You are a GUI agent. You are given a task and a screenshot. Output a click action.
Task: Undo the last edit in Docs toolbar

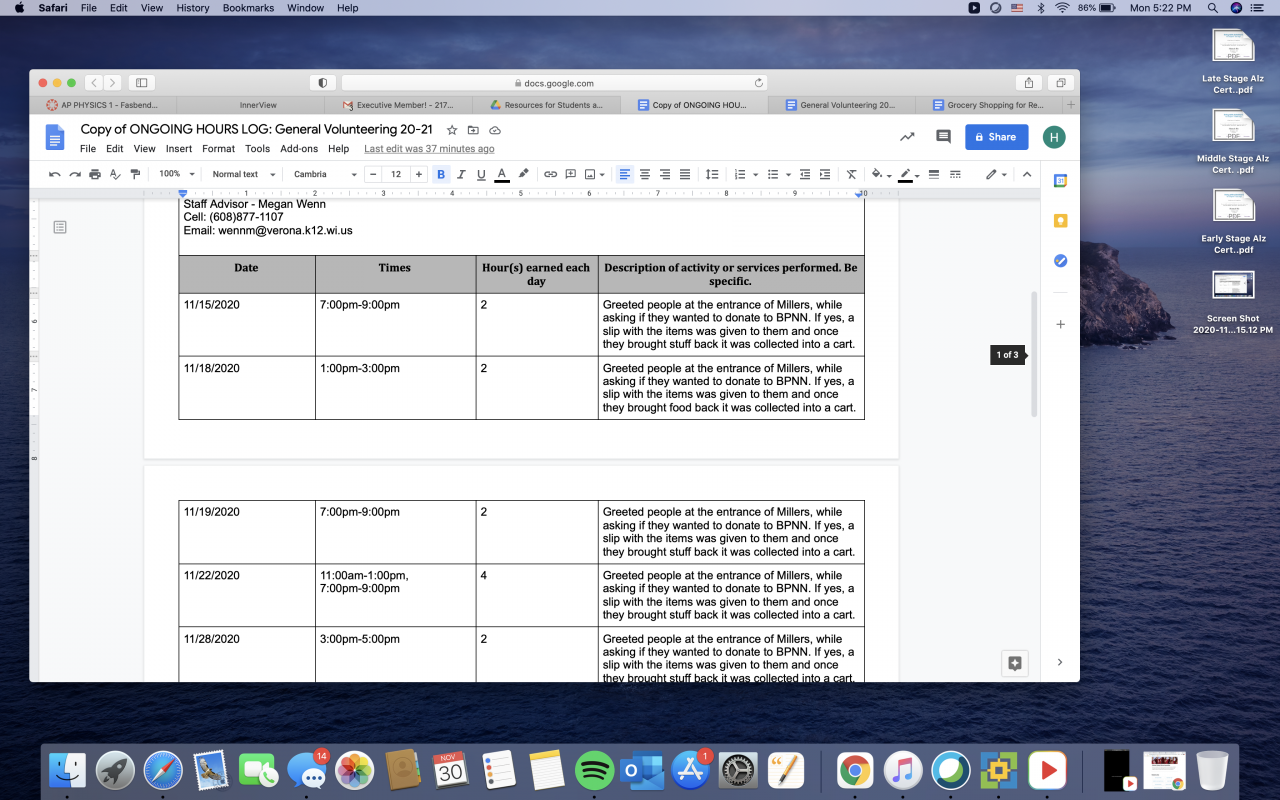click(55, 174)
